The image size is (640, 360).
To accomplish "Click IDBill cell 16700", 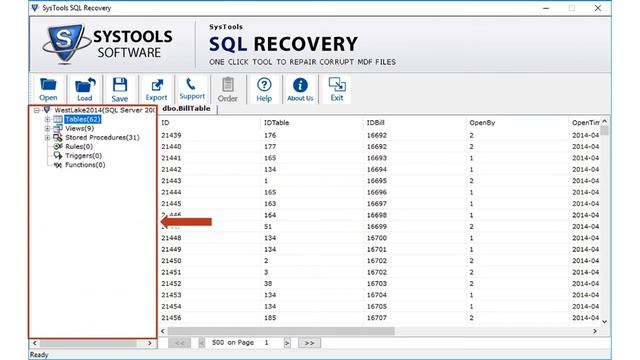I will [376, 238].
